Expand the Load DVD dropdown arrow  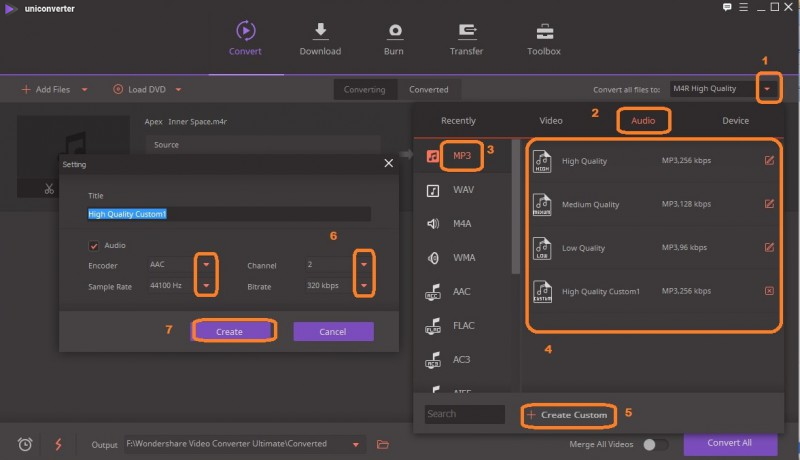click(x=178, y=90)
